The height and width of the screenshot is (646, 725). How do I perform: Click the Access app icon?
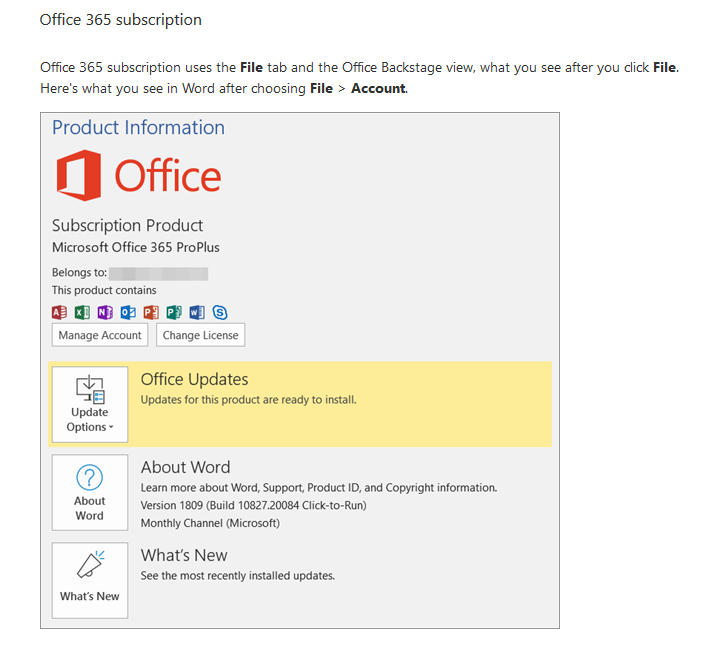coord(59,313)
